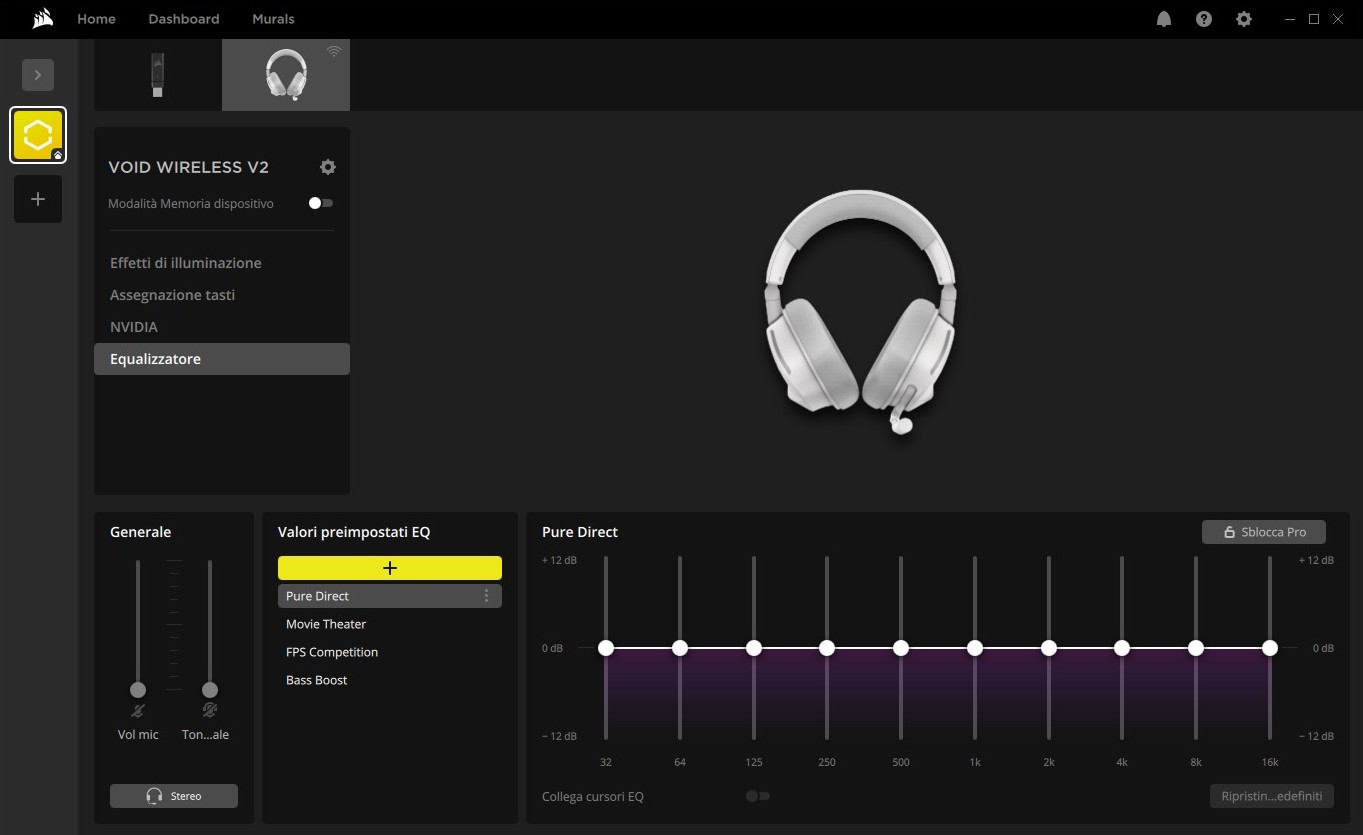Open Pure Direct preset options menu

click(487, 596)
